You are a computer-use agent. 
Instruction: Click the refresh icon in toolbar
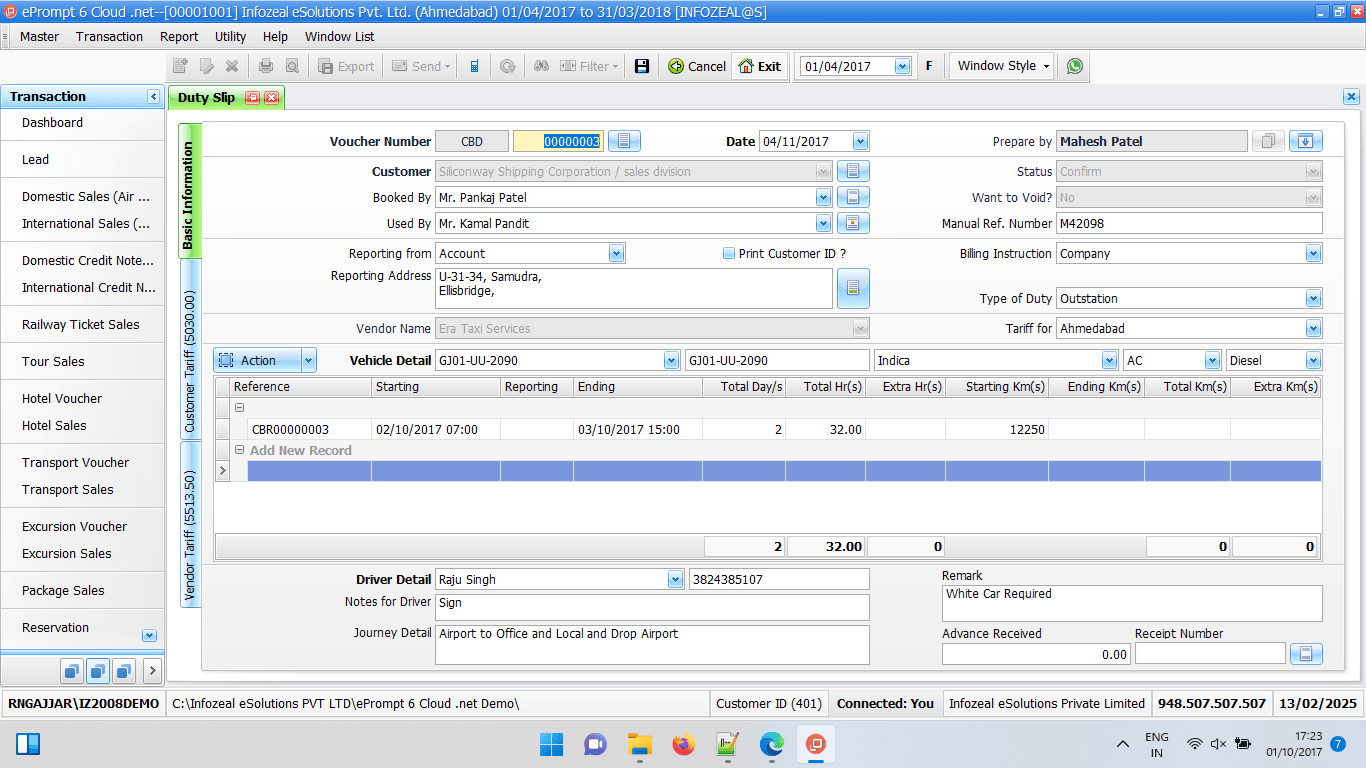point(508,66)
